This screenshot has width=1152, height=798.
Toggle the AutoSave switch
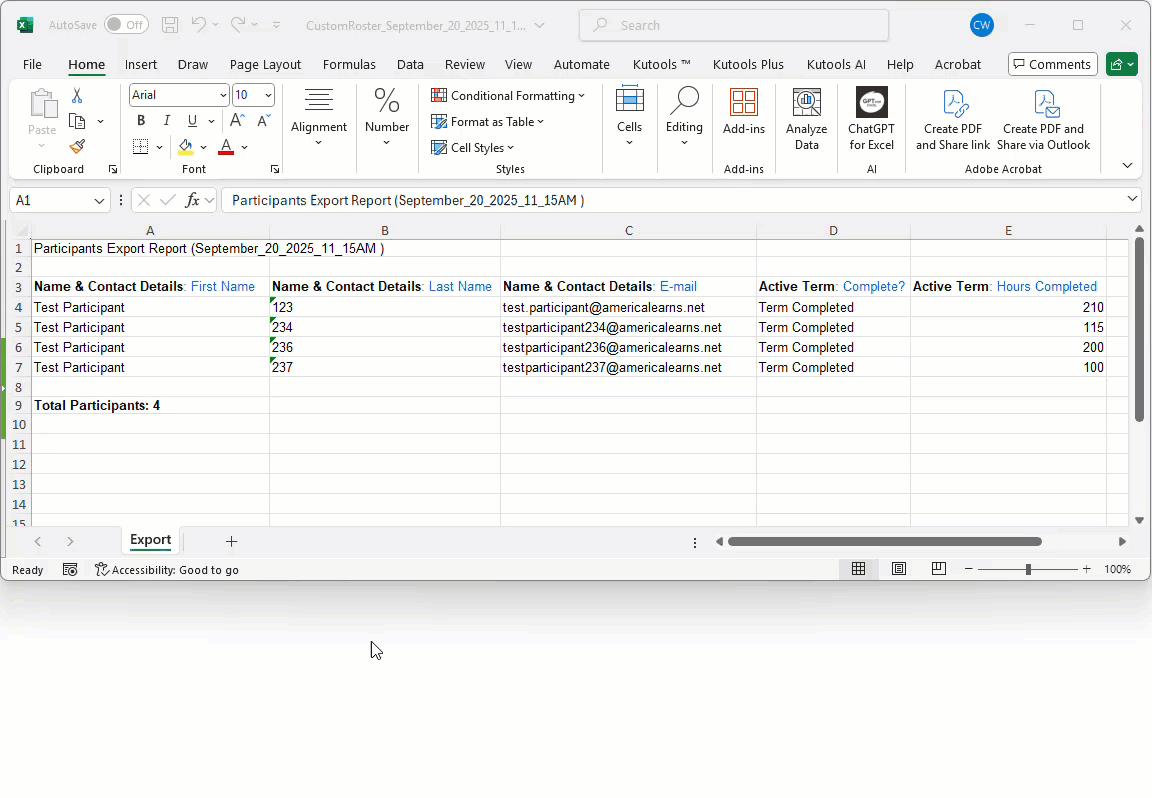click(x=126, y=25)
